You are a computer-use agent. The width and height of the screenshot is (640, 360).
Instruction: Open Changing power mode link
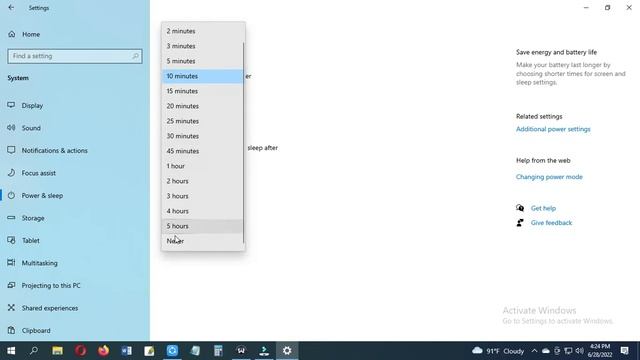coord(549,177)
